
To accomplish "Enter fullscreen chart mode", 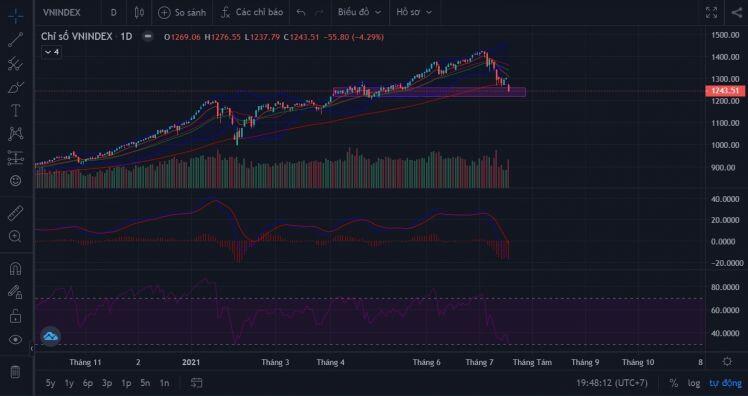I will coord(711,13).
